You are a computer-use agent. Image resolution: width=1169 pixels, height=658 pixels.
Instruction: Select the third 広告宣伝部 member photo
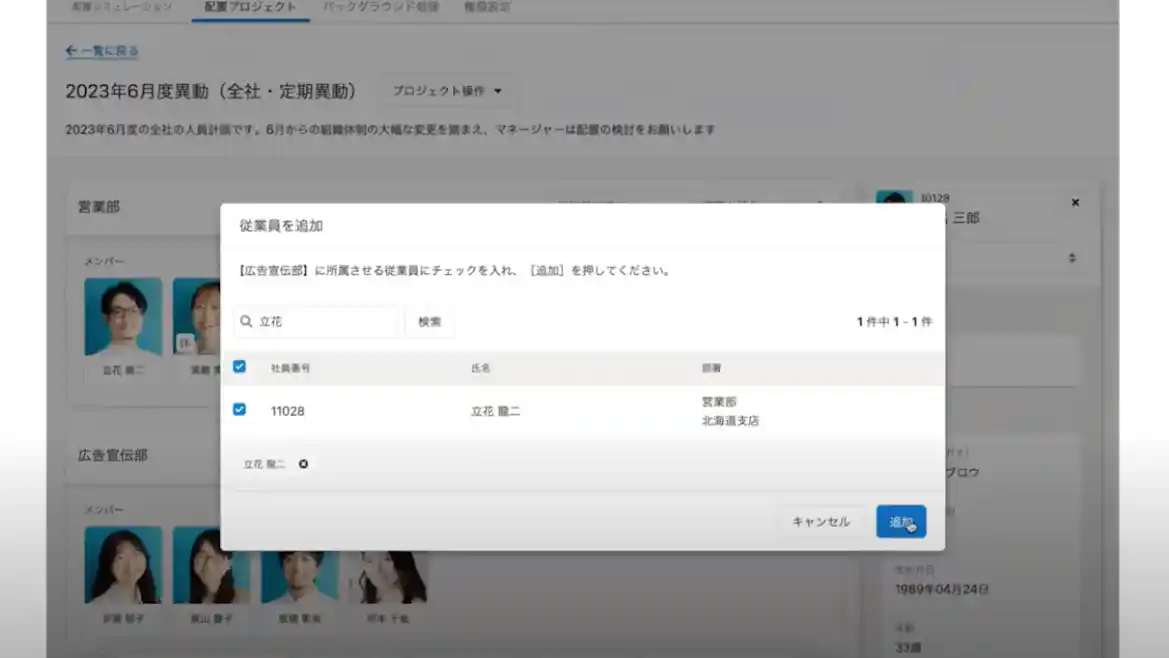[x=300, y=564]
